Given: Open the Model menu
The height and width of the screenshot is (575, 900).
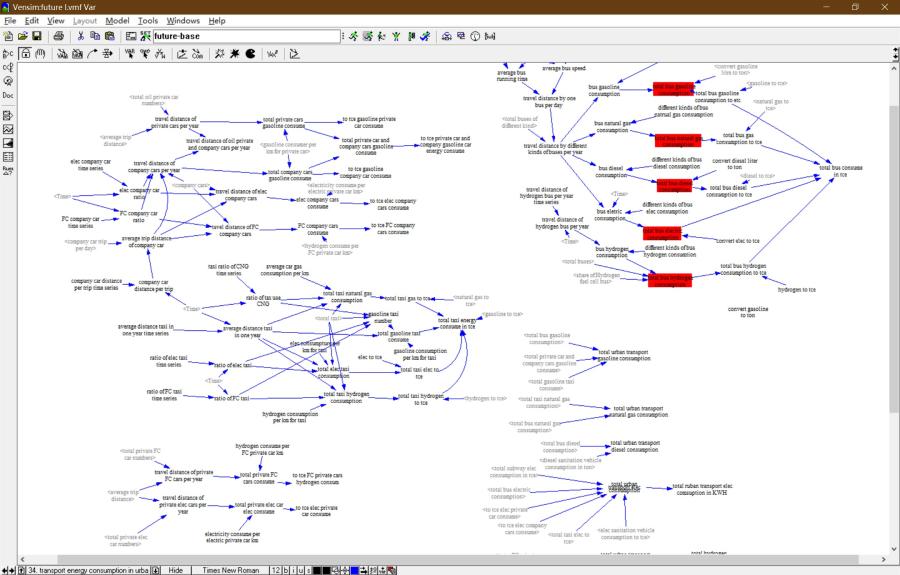Looking at the screenshot, I should click(x=117, y=20).
